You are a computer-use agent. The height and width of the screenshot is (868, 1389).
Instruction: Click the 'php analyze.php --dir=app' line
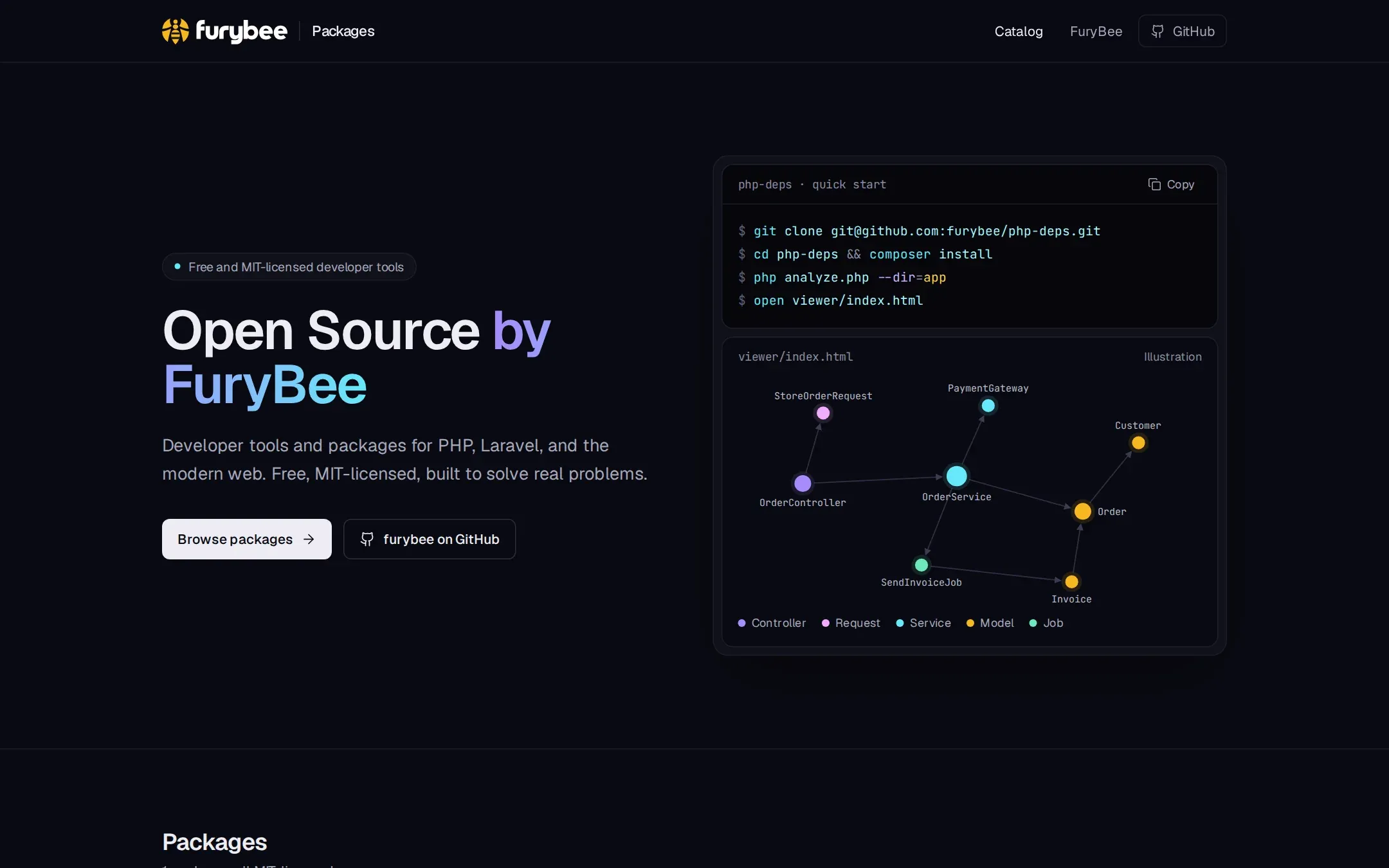coord(842,277)
